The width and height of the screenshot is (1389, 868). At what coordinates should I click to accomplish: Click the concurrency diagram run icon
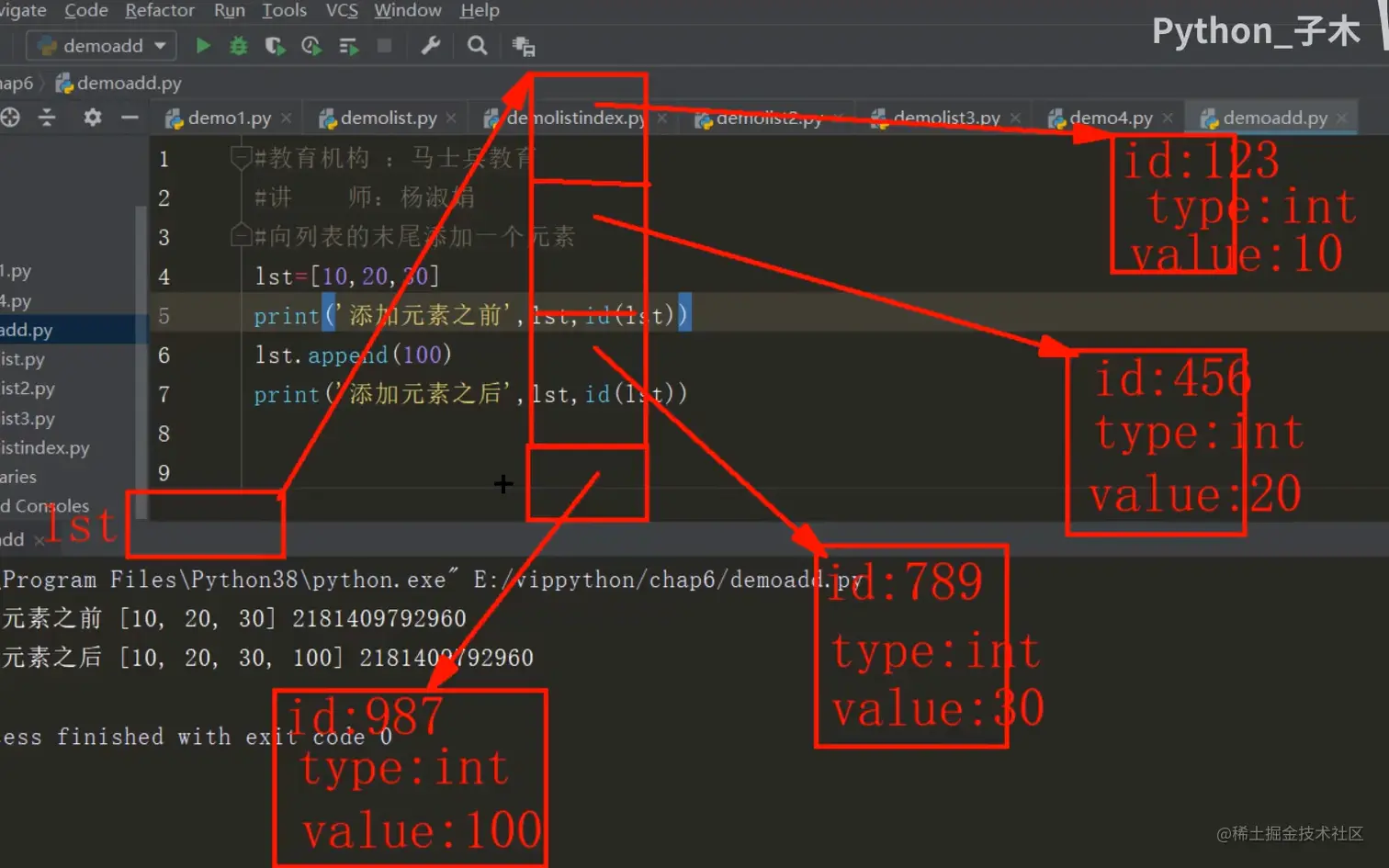348,45
